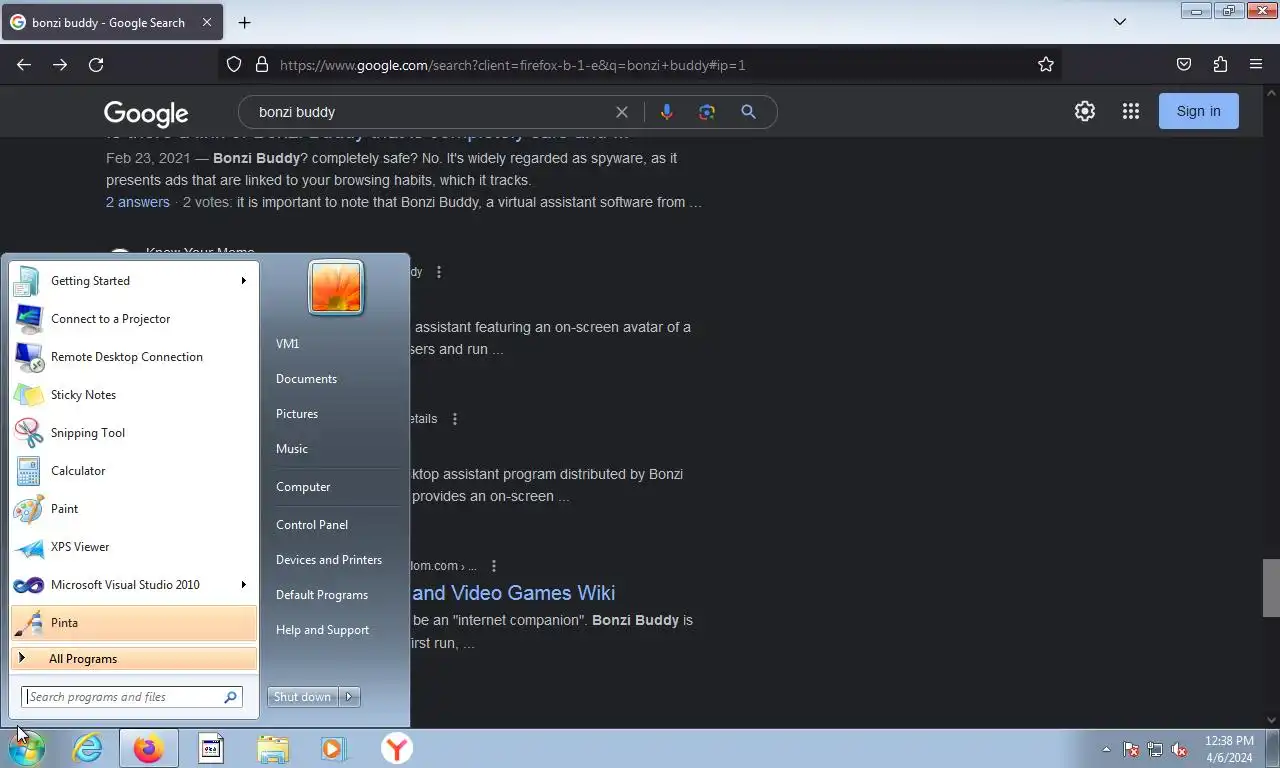Screen dimensions: 1280x768
Task: Click the muted volume tray icon
Action: 1179,749
